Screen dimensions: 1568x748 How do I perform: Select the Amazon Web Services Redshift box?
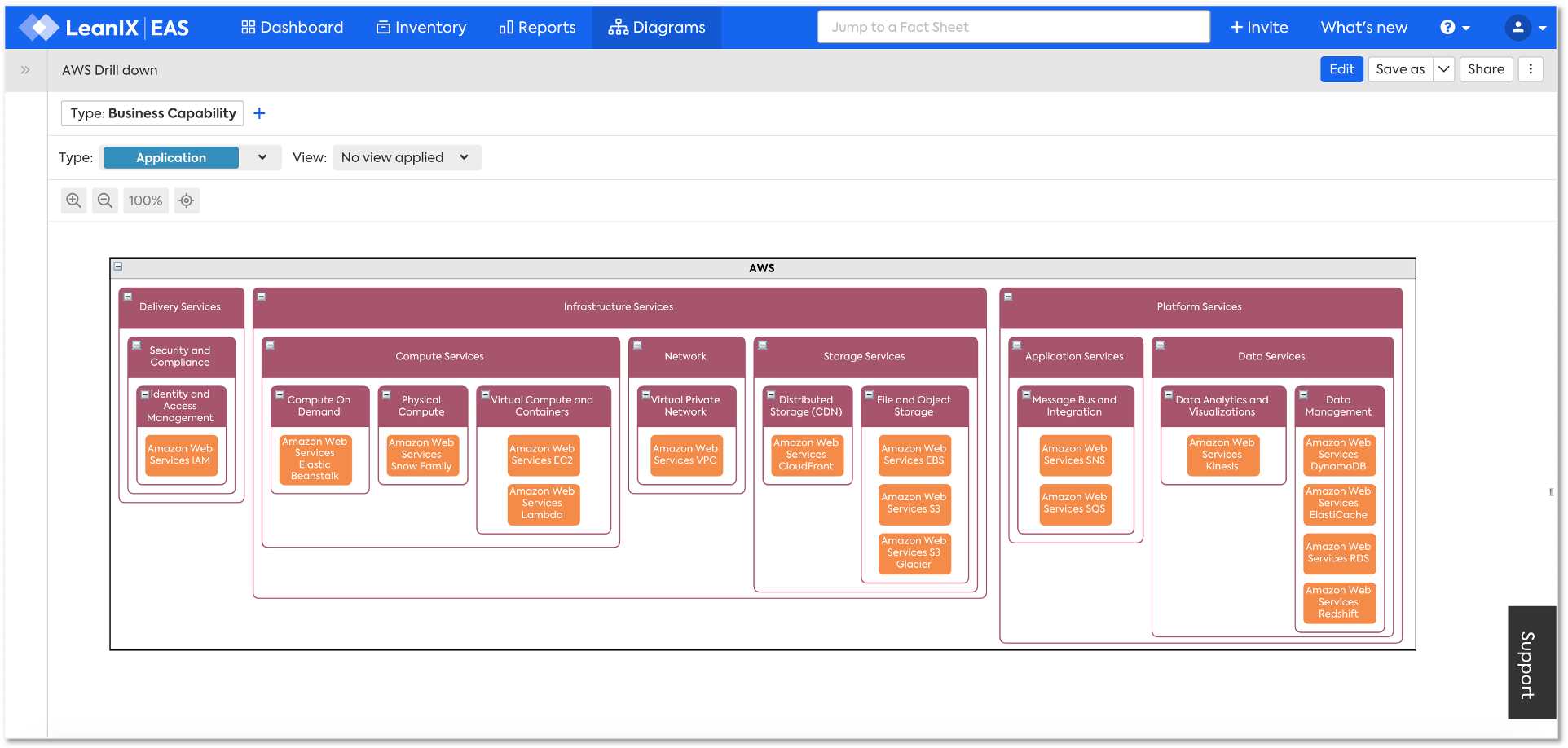point(1339,602)
